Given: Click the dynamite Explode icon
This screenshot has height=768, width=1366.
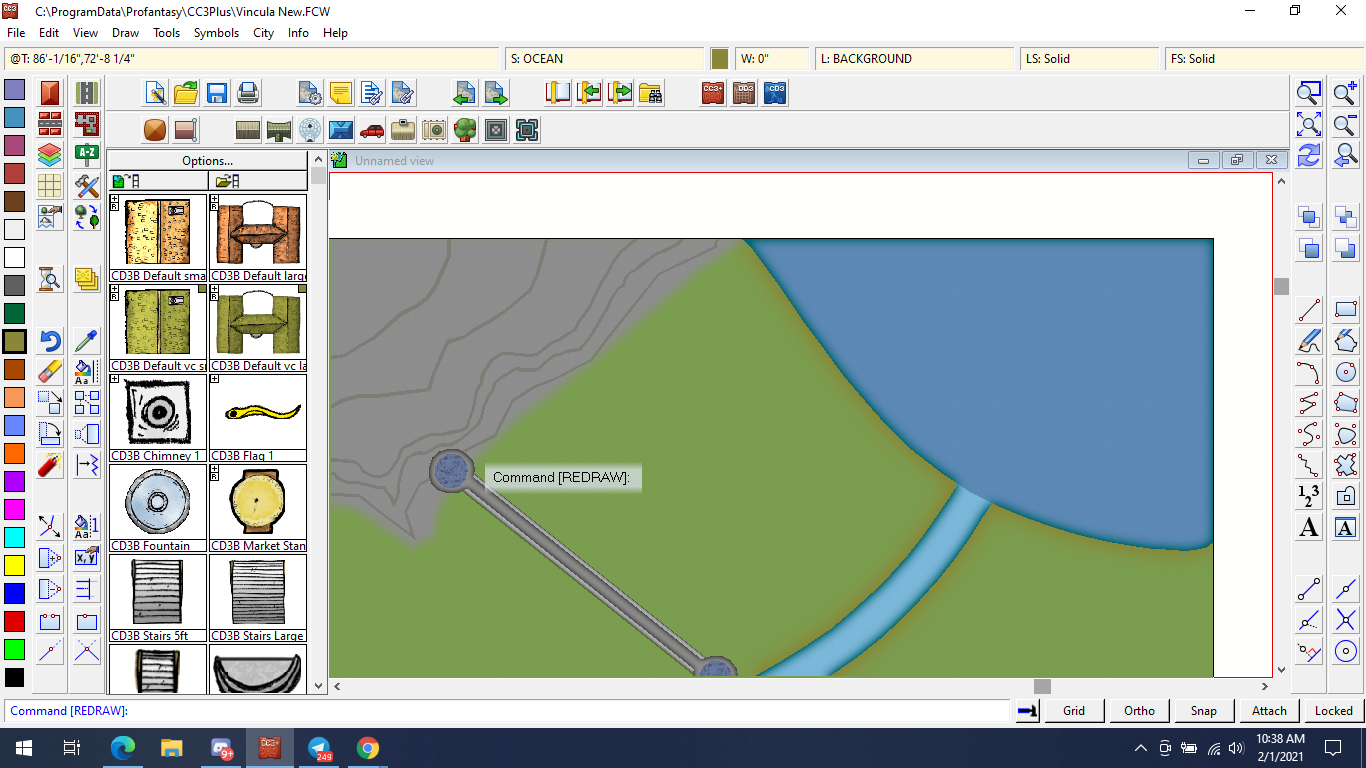Looking at the screenshot, I should click(x=50, y=465).
